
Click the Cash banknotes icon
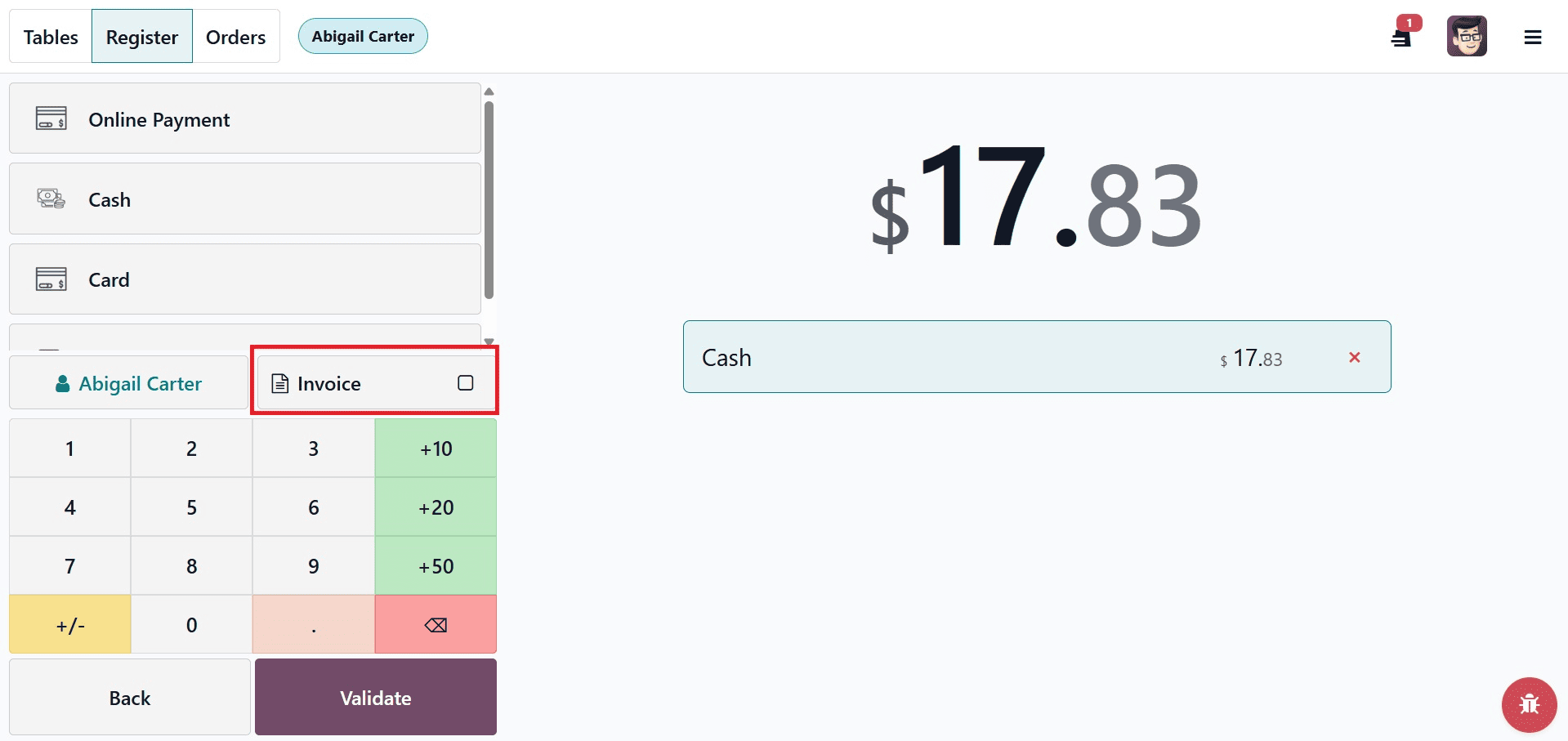(x=51, y=199)
